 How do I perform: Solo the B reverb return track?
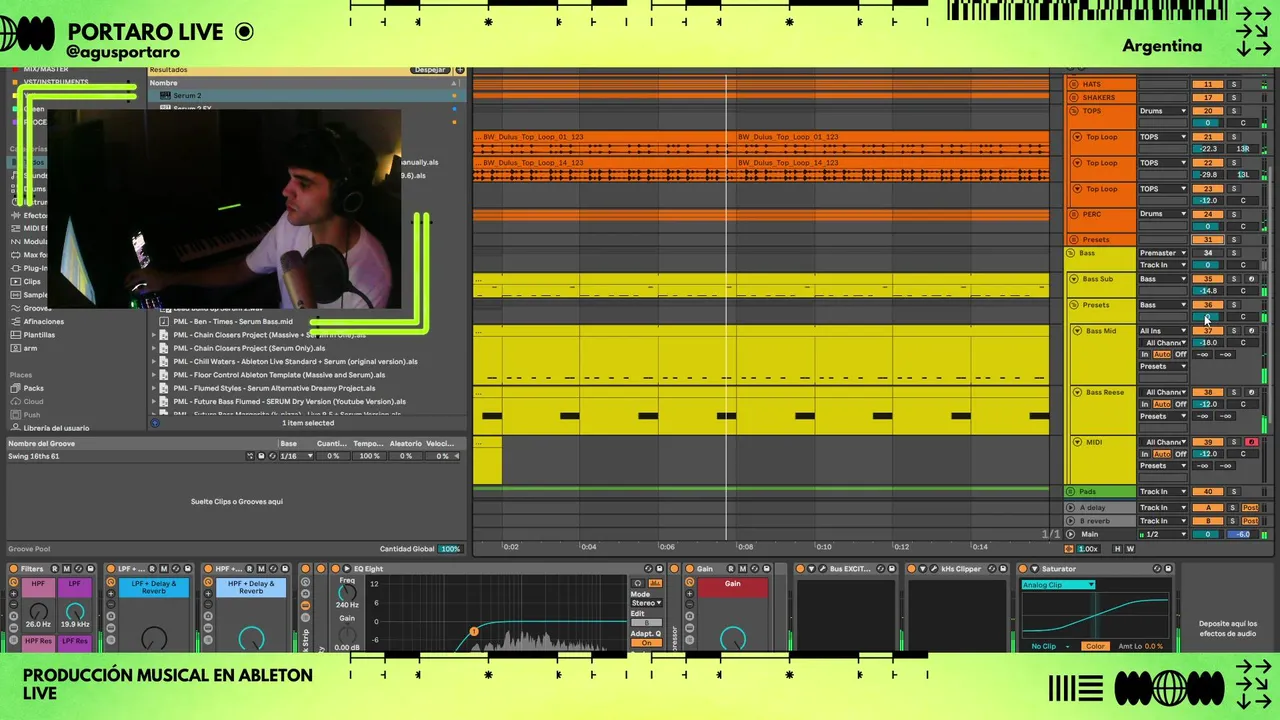click(1233, 521)
